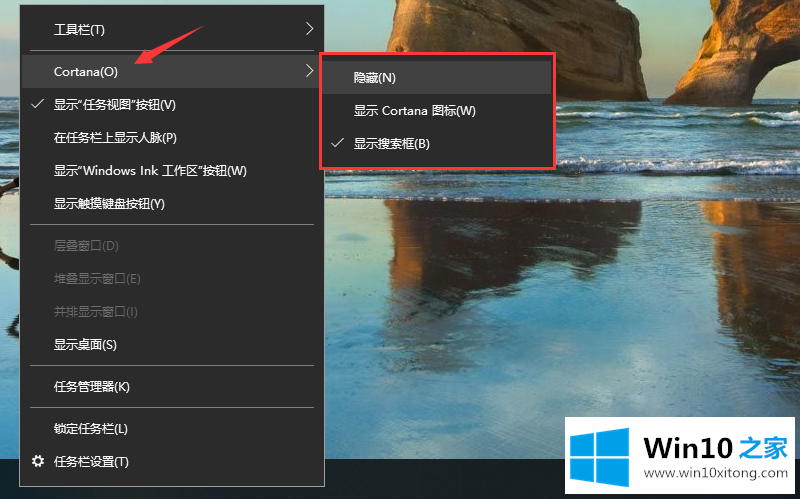Choose 显示桌面(S) from the menu
This screenshot has width=800, height=499.
click(x=85, y=345)
